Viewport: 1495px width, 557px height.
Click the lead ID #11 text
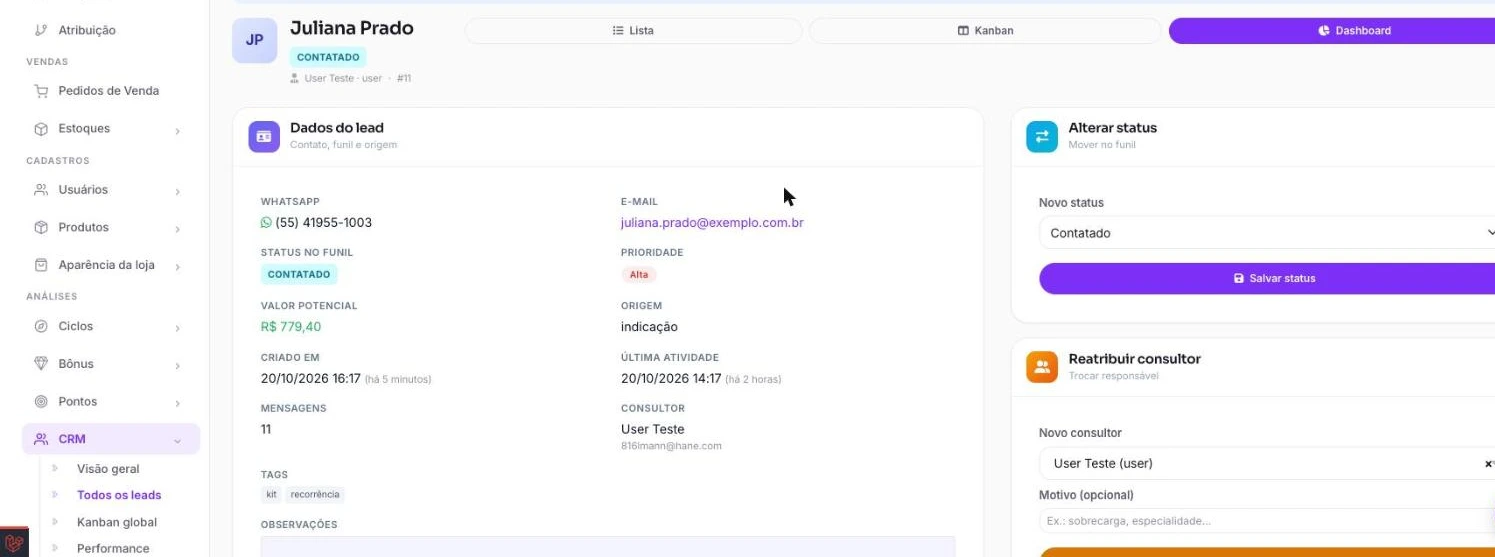pos(404,78)
